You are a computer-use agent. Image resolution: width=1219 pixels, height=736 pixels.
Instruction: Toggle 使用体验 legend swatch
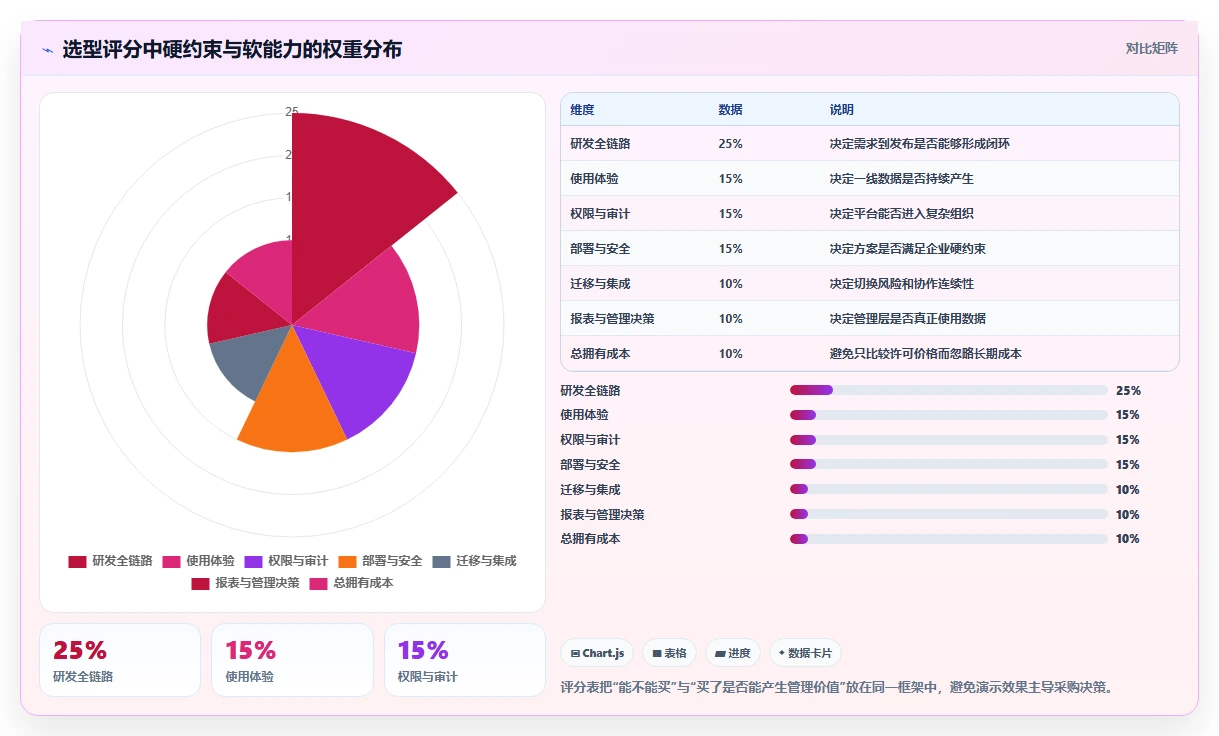[171, 562]
